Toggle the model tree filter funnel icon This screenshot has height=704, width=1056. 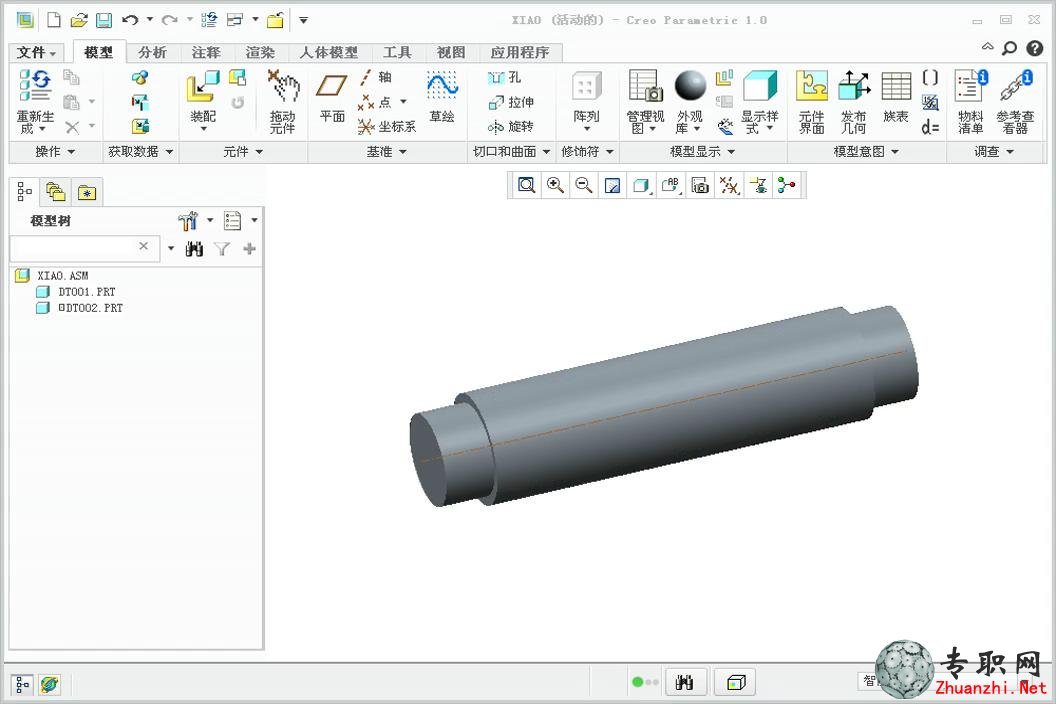(x=222, y=249)
